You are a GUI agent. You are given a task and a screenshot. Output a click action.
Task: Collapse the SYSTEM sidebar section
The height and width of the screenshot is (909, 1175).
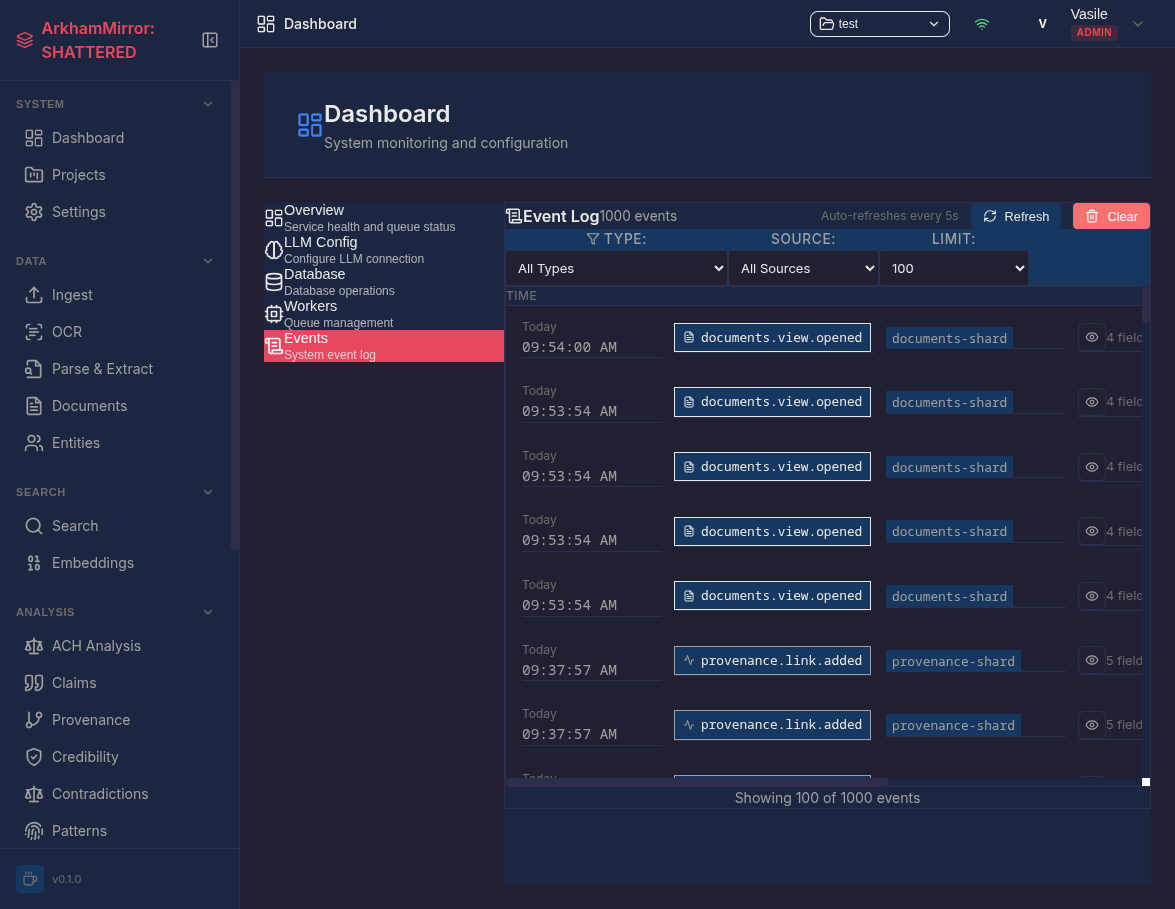[208, 104]
